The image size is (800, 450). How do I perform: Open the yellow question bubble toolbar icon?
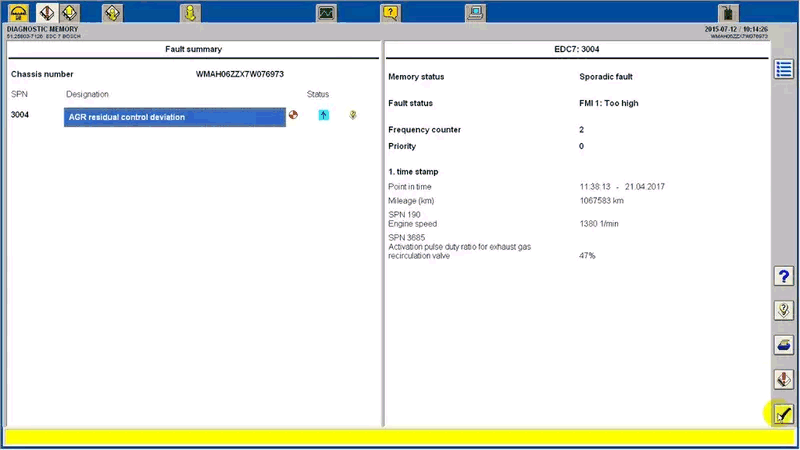click(391, 13)
